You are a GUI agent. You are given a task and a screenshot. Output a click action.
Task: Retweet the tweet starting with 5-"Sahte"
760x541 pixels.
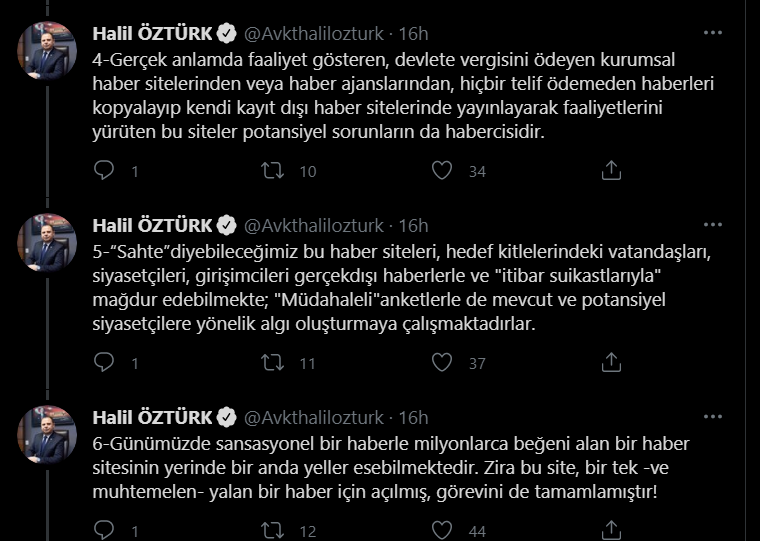point(273,364)
